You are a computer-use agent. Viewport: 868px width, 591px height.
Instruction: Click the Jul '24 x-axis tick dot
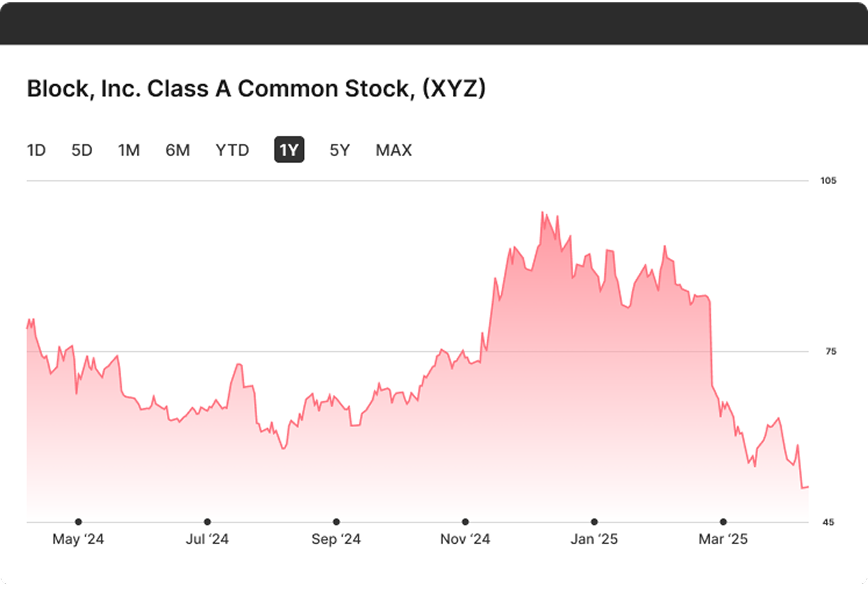tap(207, 521)
